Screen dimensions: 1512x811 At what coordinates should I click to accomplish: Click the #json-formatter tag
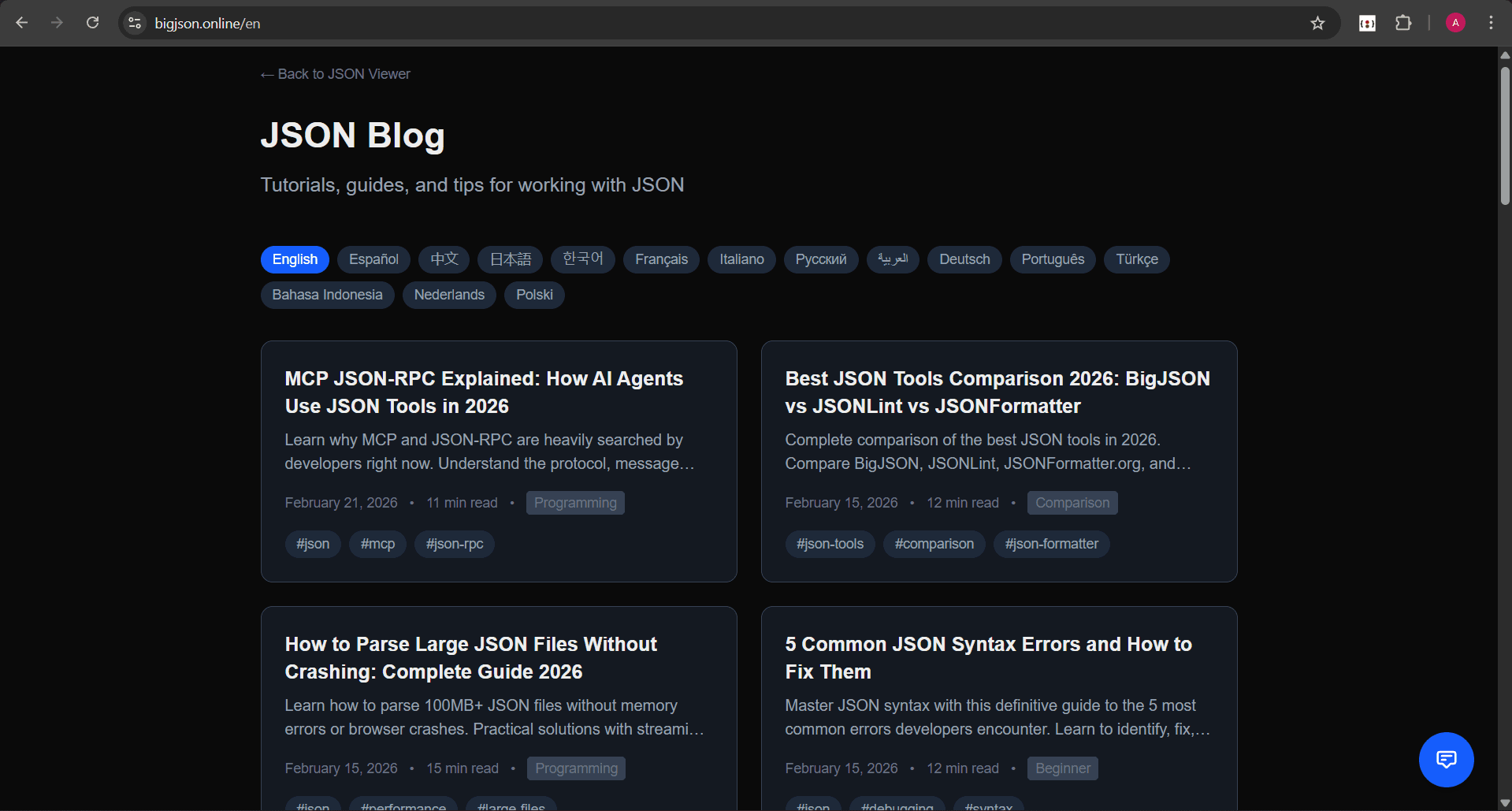point(1051,544)
